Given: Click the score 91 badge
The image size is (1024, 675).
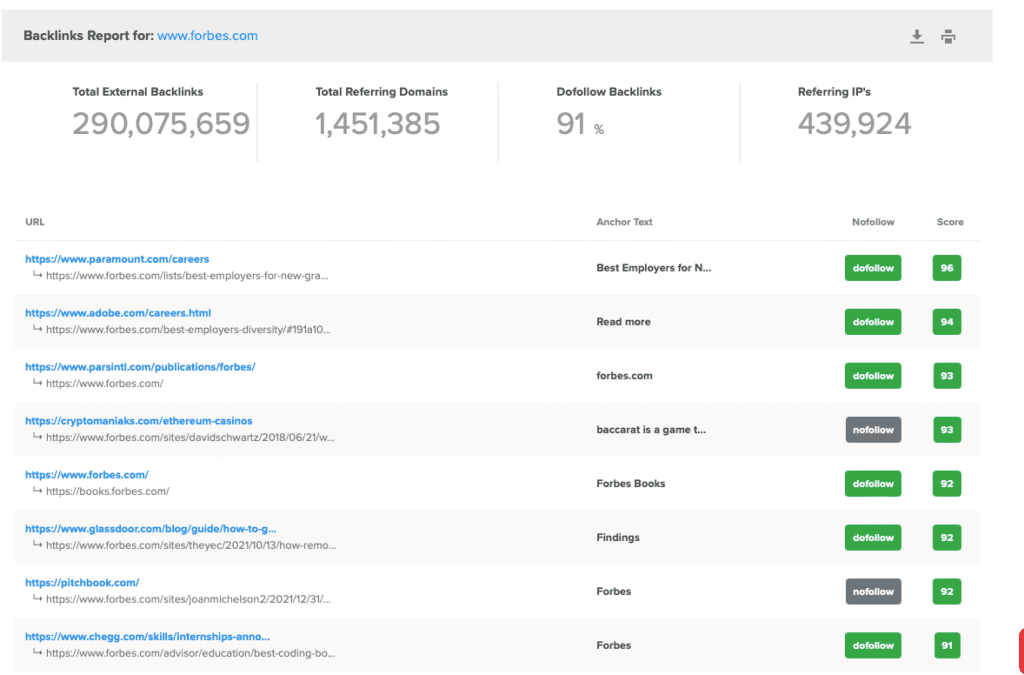Looking at the screenshot, I should (946, 646).
